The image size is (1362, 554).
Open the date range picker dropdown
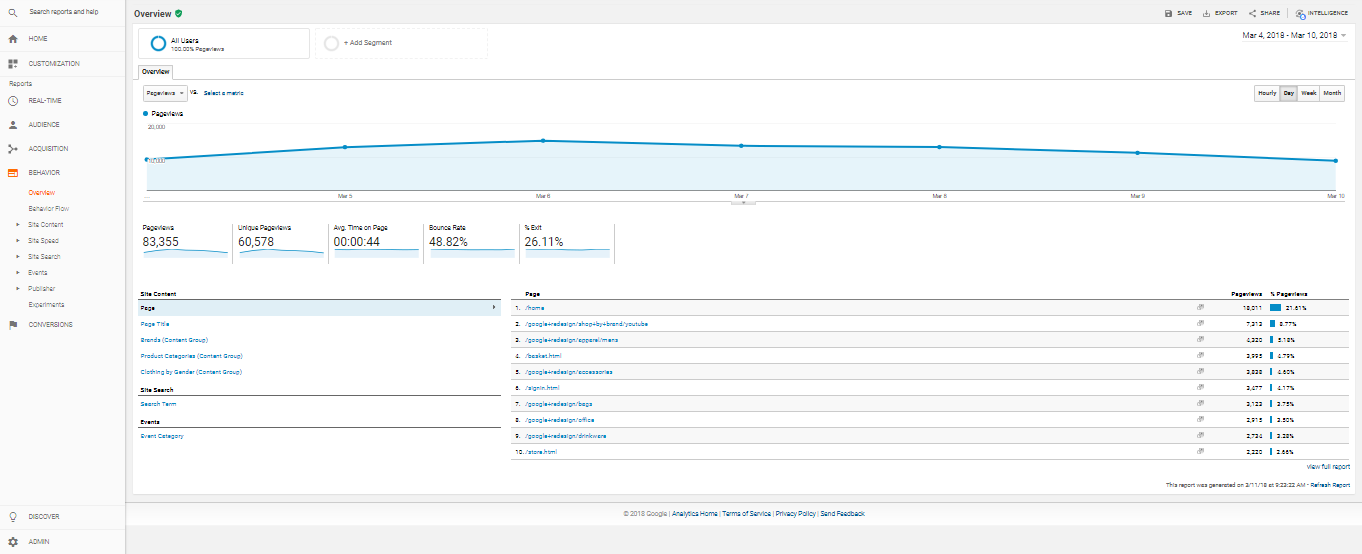tap(1294, 36)
